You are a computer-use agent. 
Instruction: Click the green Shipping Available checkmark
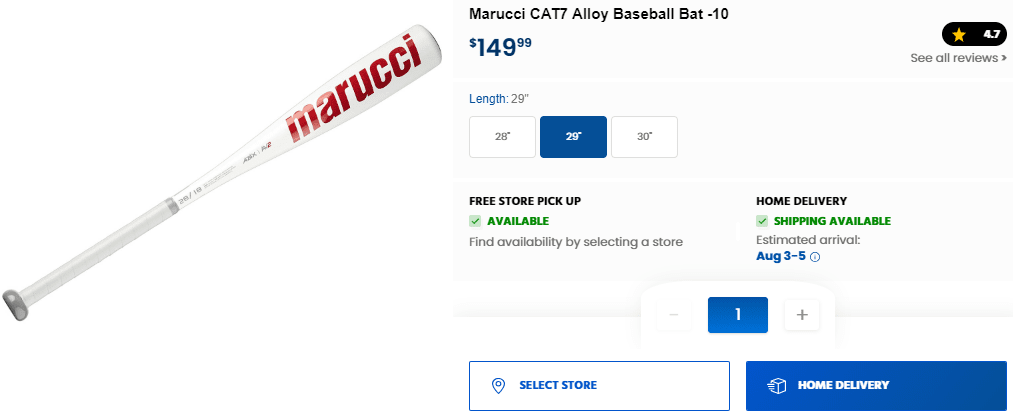pyautogui.click(x=763, y=221)
